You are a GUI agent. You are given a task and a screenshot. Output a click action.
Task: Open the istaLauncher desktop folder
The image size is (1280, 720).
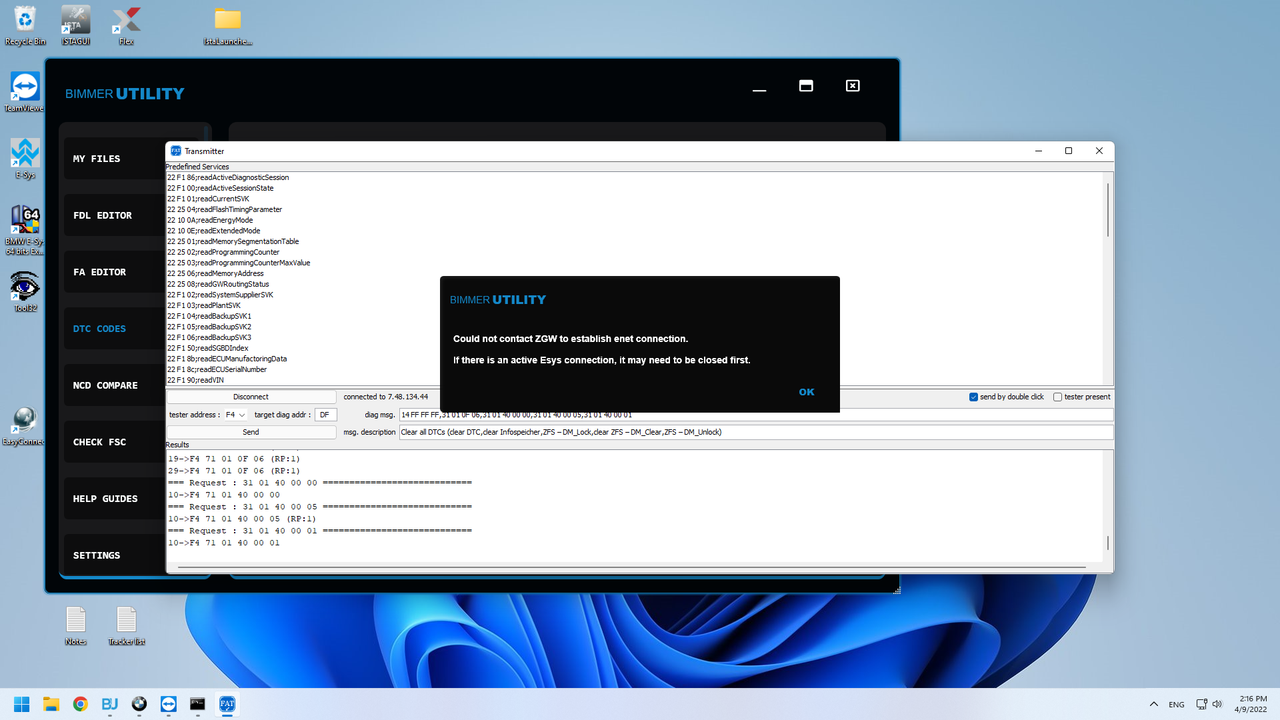click(x=228, y=26)
